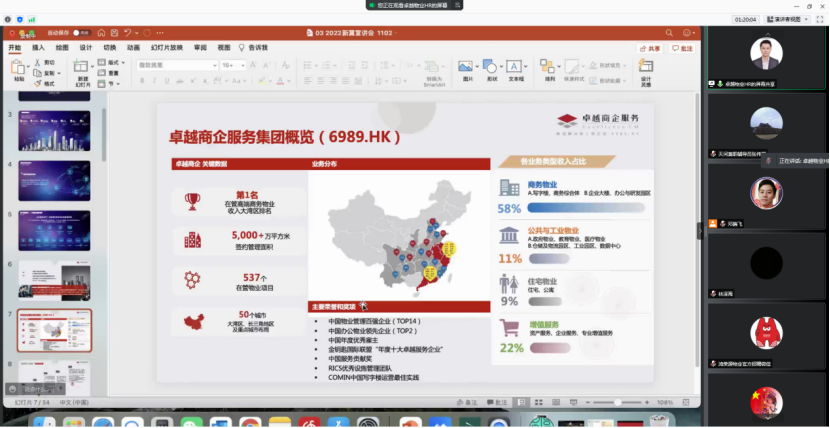
Task: Open the 插入 Insert tab
Action: [x=38, y=48]
